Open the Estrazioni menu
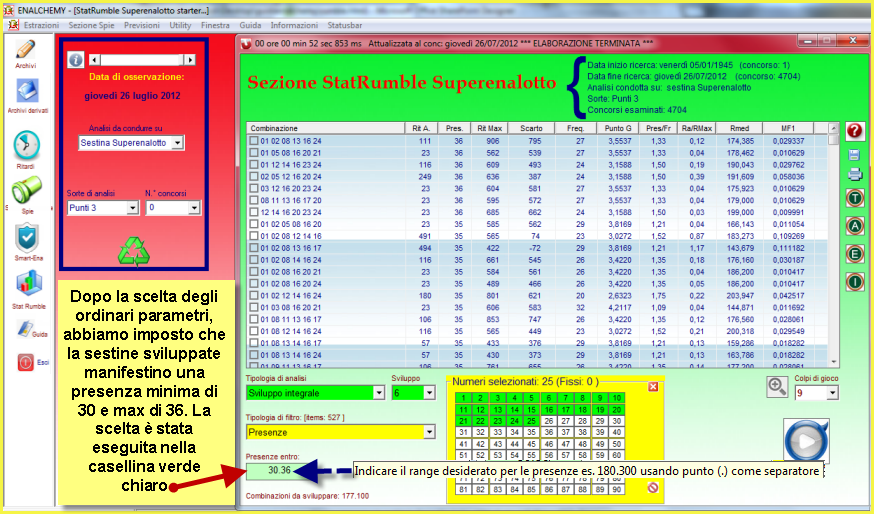Image resolution: width=874 pixels, height=514 pixels. 41,25
